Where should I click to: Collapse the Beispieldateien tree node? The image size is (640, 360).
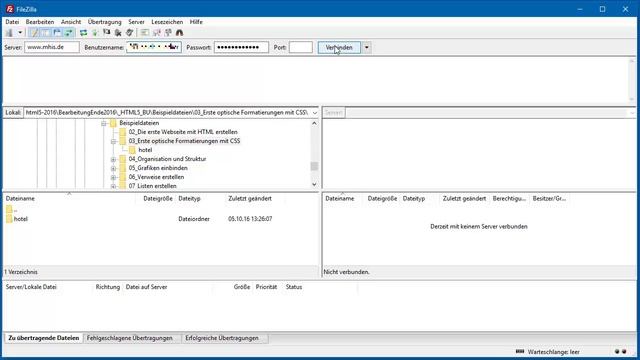[104, 123]
